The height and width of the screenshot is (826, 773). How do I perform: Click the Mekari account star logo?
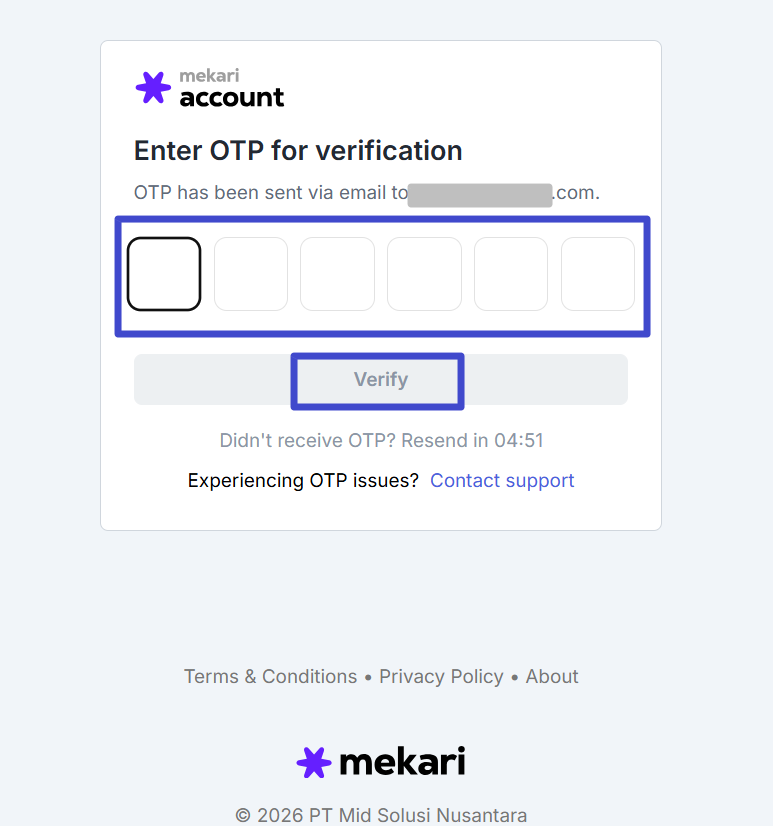coord(153,88)
